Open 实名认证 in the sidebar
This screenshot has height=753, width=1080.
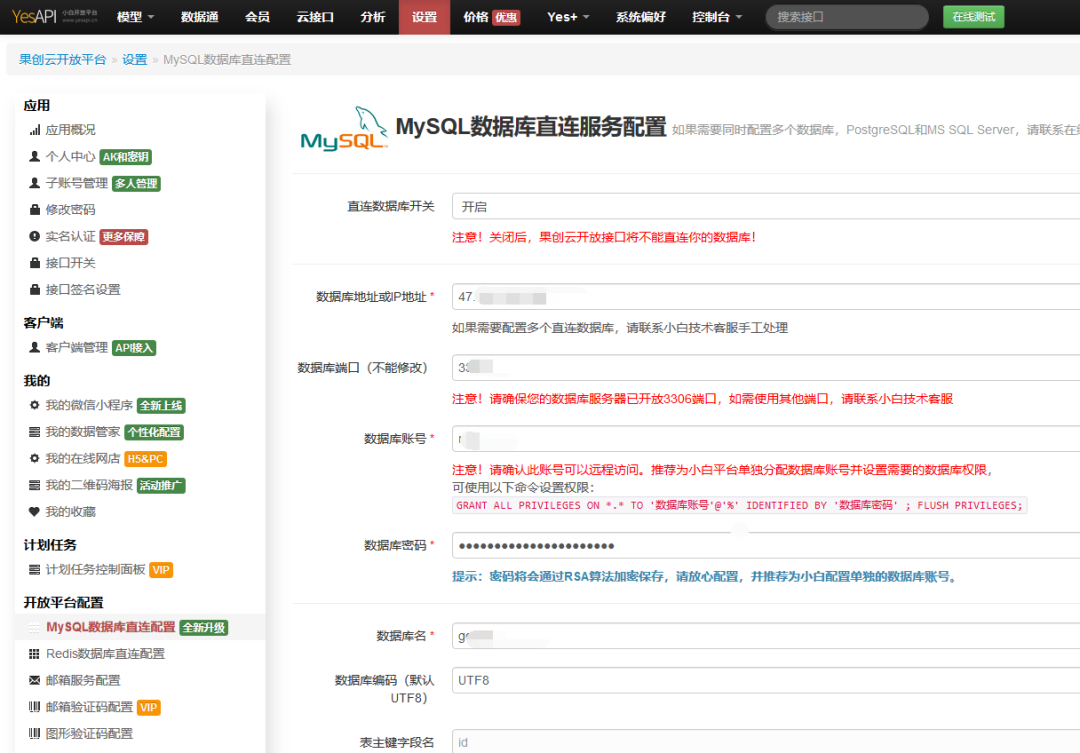[70, 236]
